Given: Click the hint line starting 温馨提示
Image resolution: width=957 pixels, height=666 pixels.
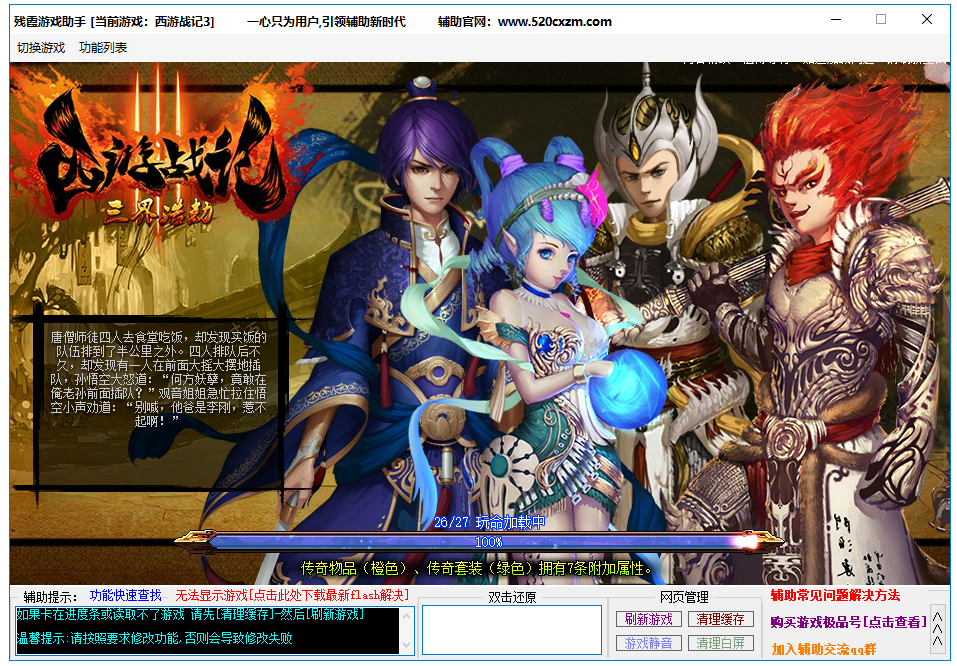Looking at the screenshot, I should 154,639.
